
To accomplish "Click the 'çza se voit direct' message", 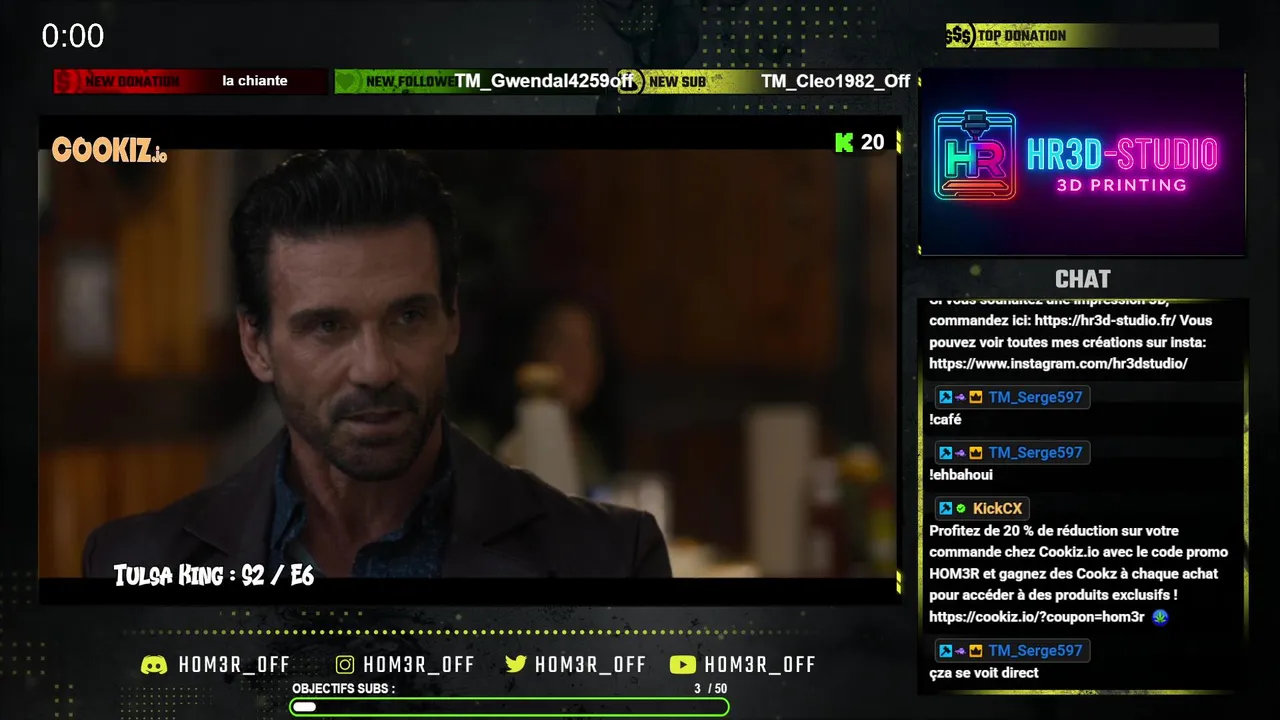I will pos(984,673).
